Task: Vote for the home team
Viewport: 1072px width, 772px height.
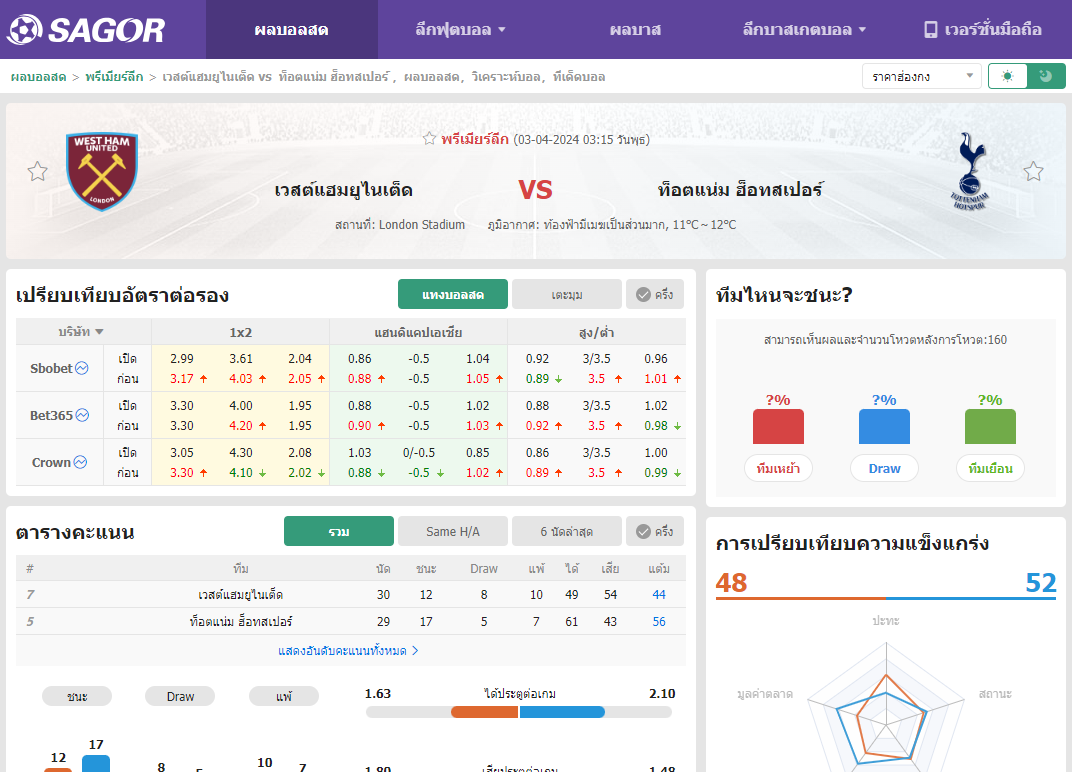Action: tap(778, 468)
